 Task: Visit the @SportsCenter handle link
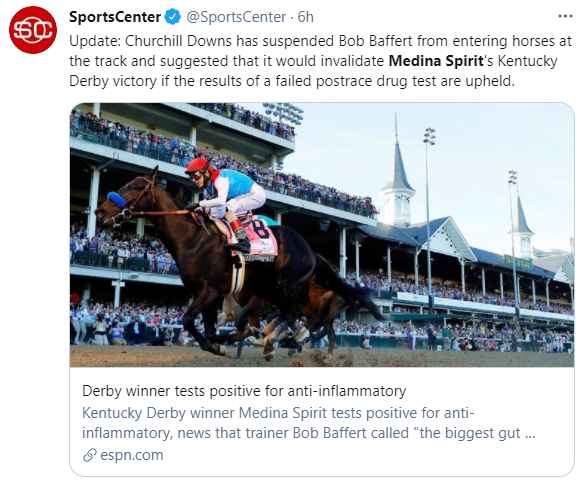click(x=236, y=17)
